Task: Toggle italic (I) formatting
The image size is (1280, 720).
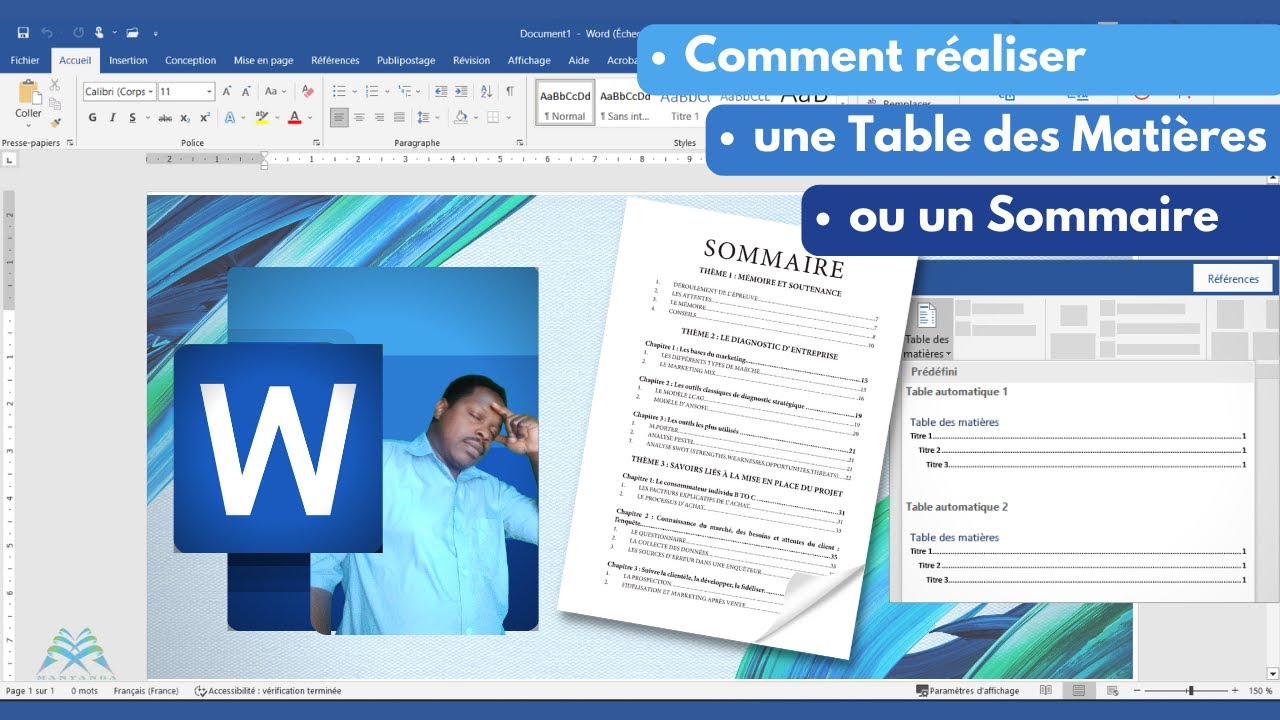Action: (x=112, y=117)
